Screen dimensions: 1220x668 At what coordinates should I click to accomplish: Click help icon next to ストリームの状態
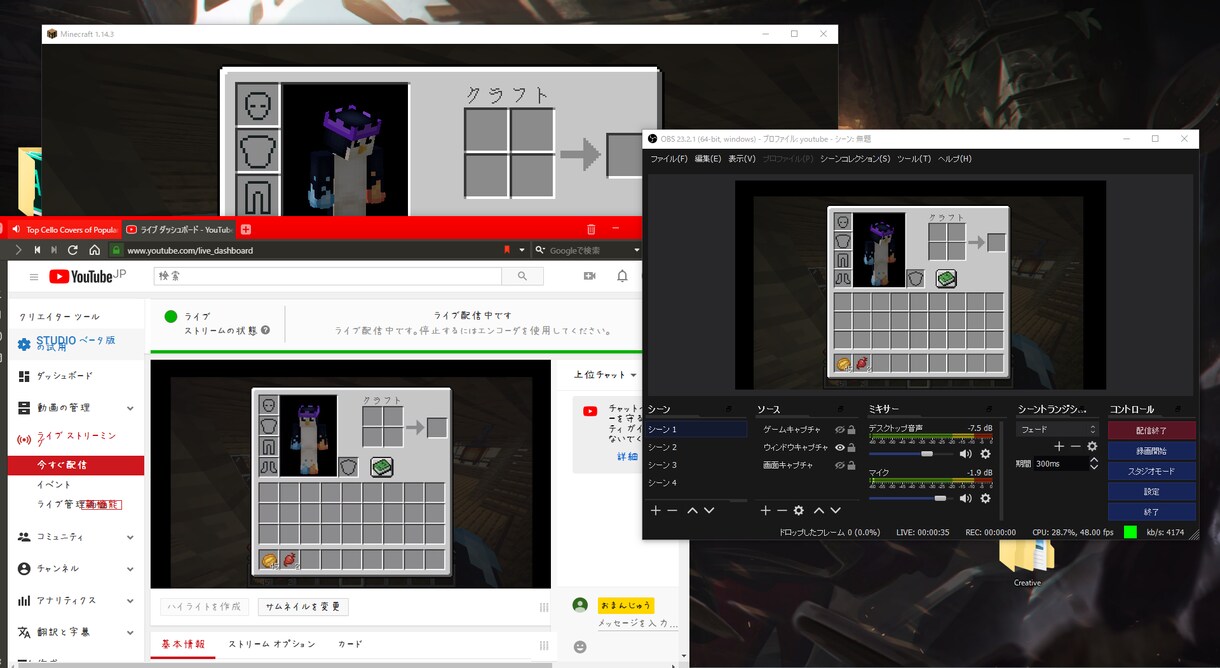pos(265,330)
